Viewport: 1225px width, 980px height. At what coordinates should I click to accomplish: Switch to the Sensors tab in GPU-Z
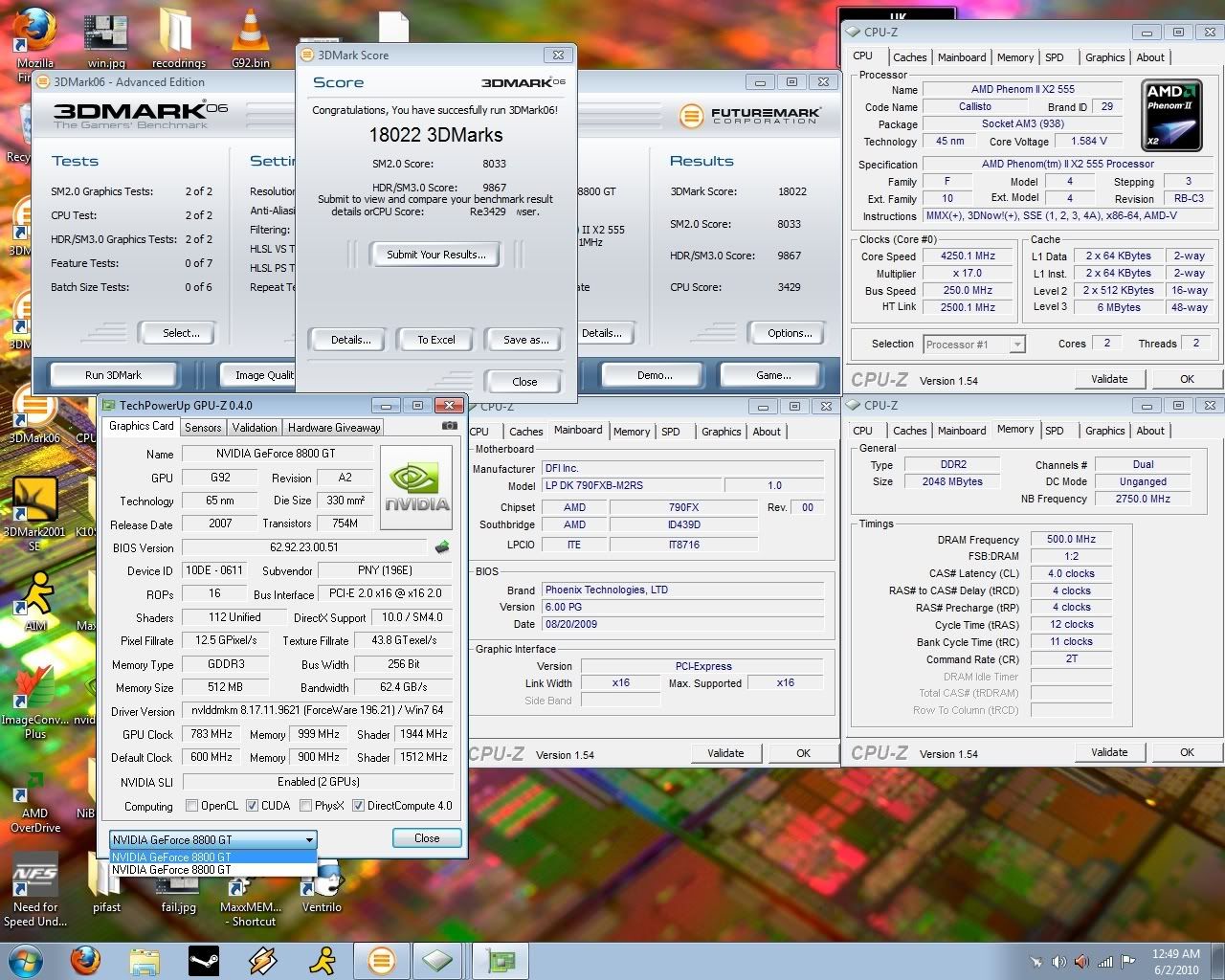(203, 428)
